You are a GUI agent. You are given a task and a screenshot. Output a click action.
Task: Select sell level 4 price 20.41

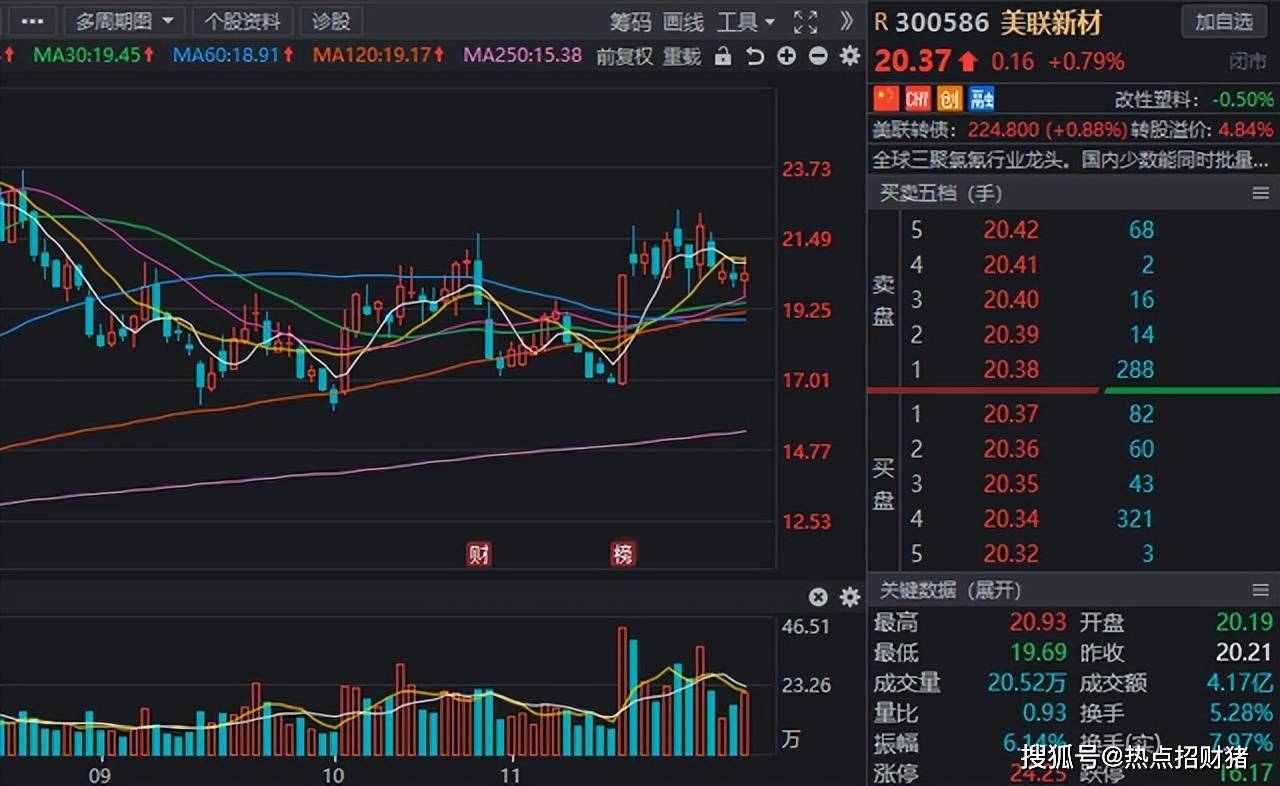[x=1011, y=265]
